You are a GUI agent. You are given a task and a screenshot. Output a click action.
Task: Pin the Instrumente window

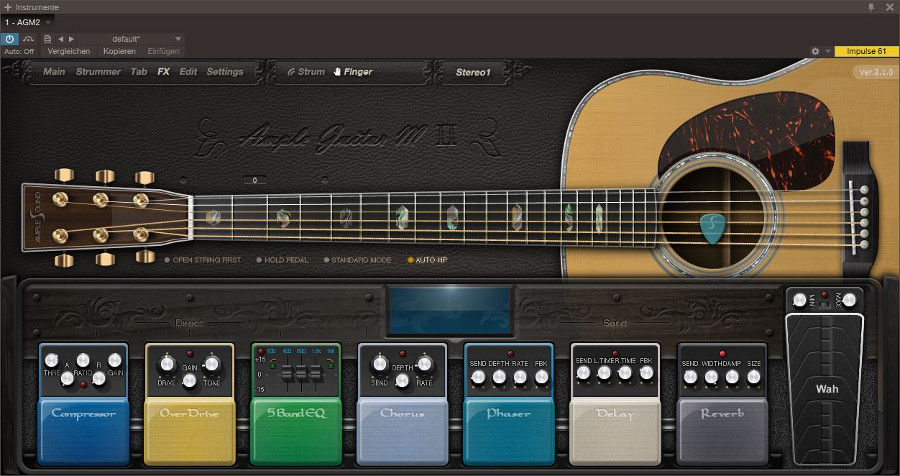click(871, 7)
